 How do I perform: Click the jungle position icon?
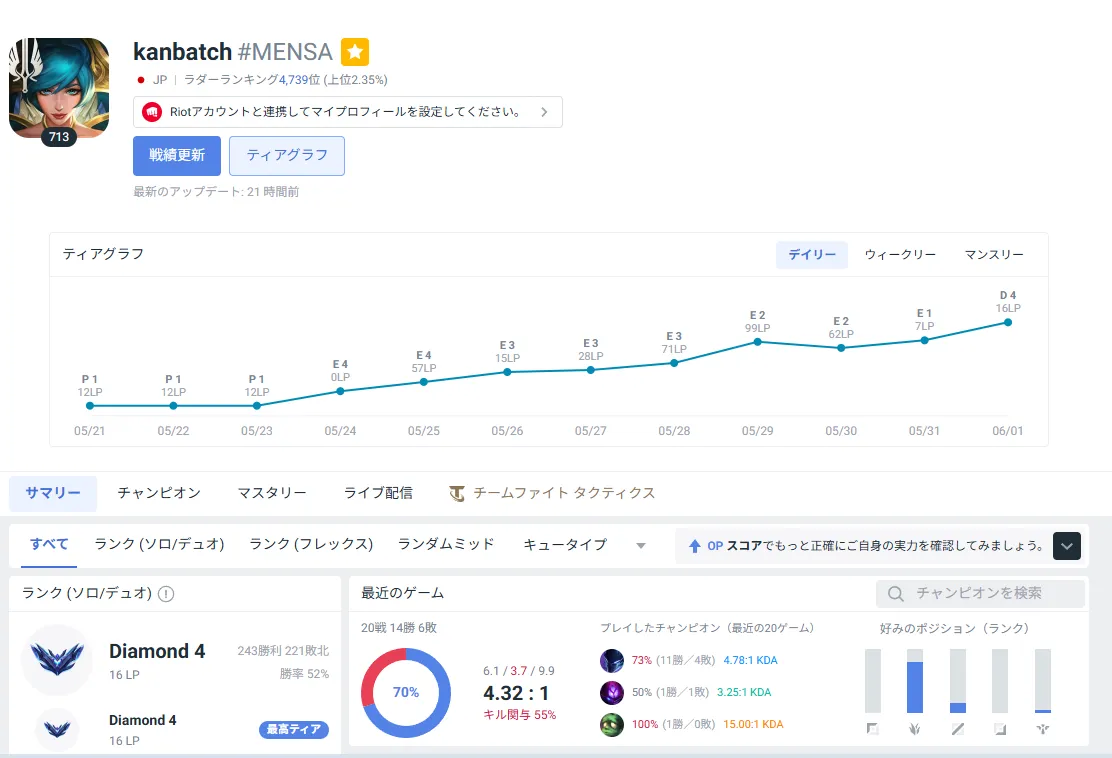coord(915,729)
